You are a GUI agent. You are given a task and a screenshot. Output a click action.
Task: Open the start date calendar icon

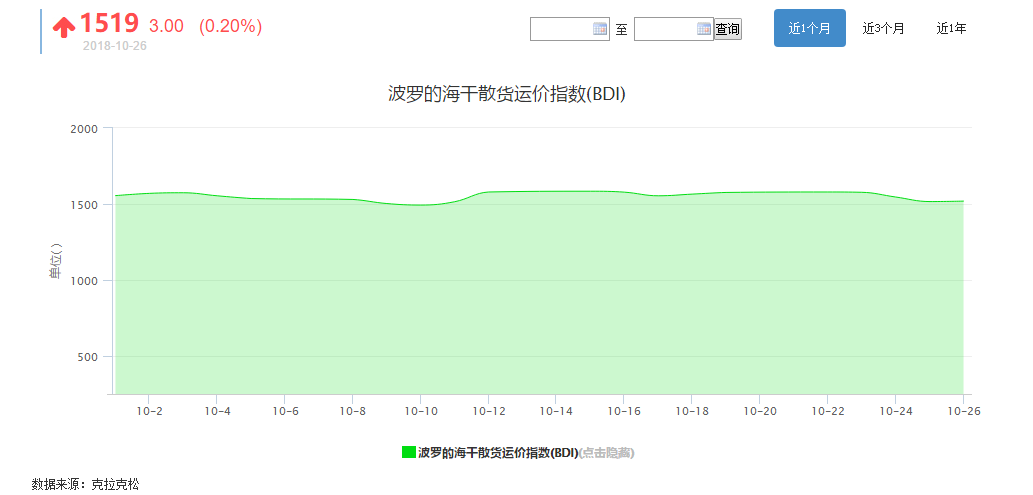click(x=600, y=28)
